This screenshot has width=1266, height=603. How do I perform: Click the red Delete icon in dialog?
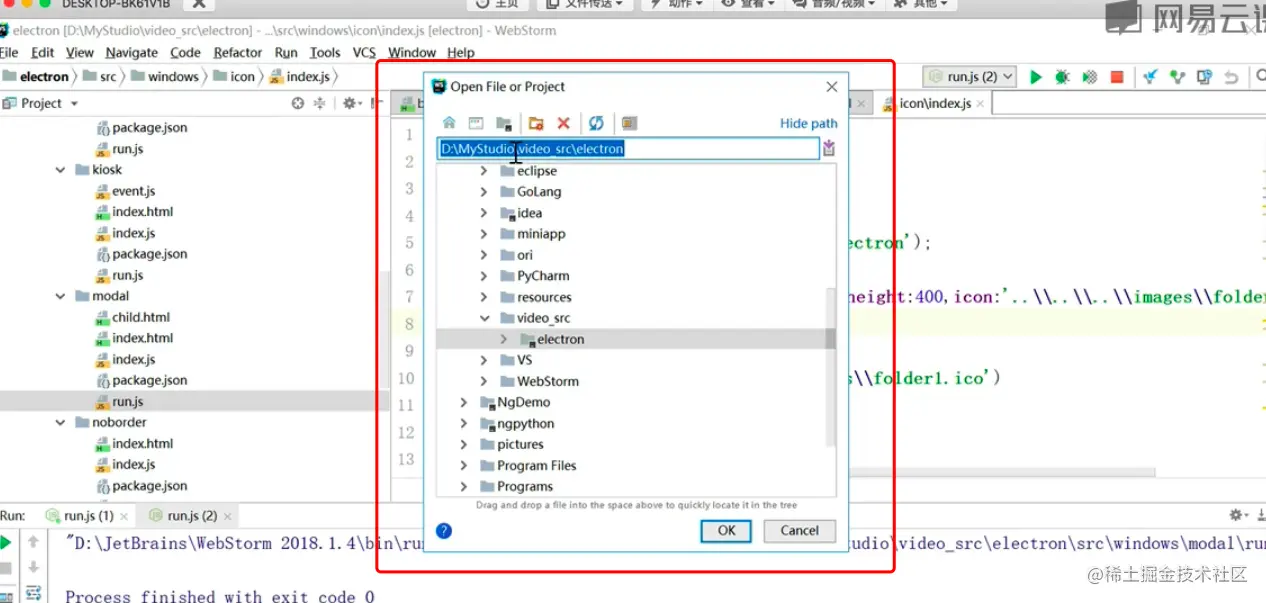(563, 123)
